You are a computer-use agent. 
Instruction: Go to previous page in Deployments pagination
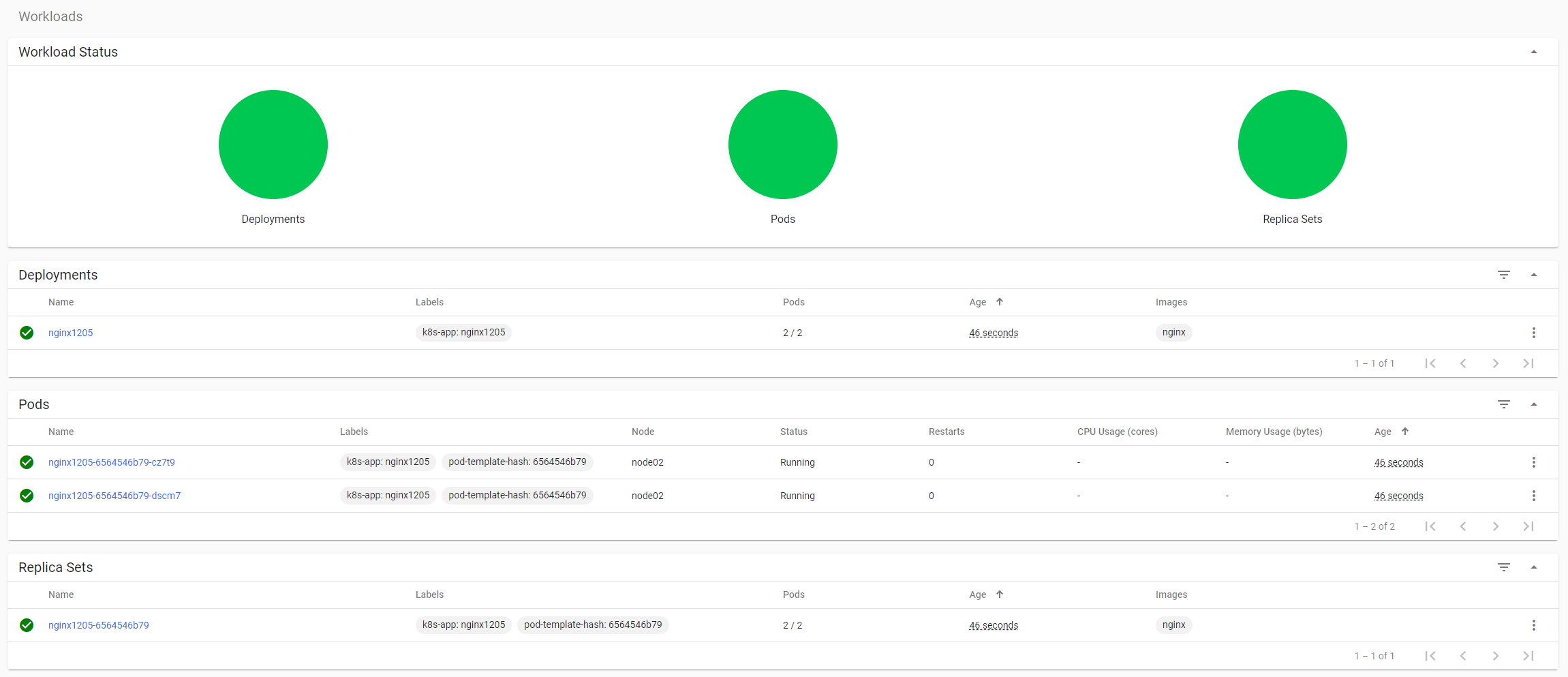[1463, 363]
